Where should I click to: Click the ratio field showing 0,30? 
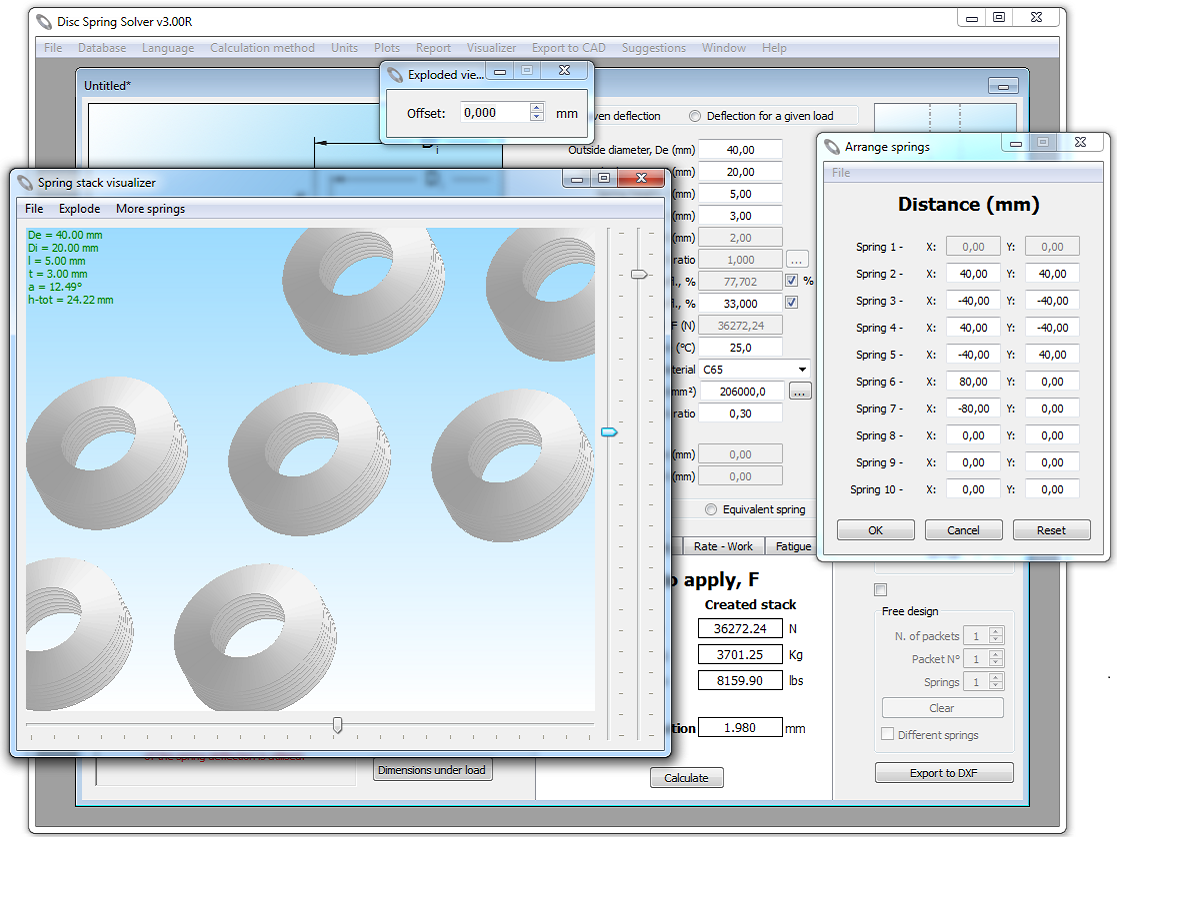point(740,414)
